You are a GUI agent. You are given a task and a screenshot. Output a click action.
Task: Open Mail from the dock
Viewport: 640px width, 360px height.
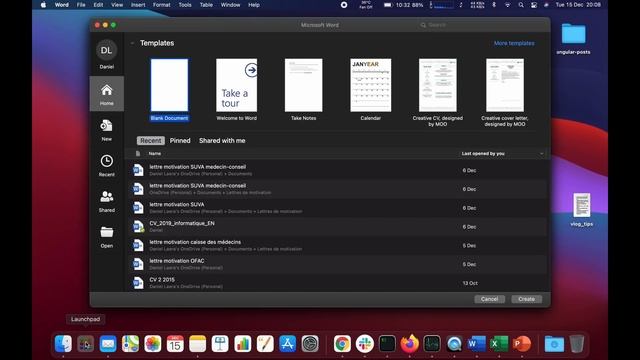[108, 344]
